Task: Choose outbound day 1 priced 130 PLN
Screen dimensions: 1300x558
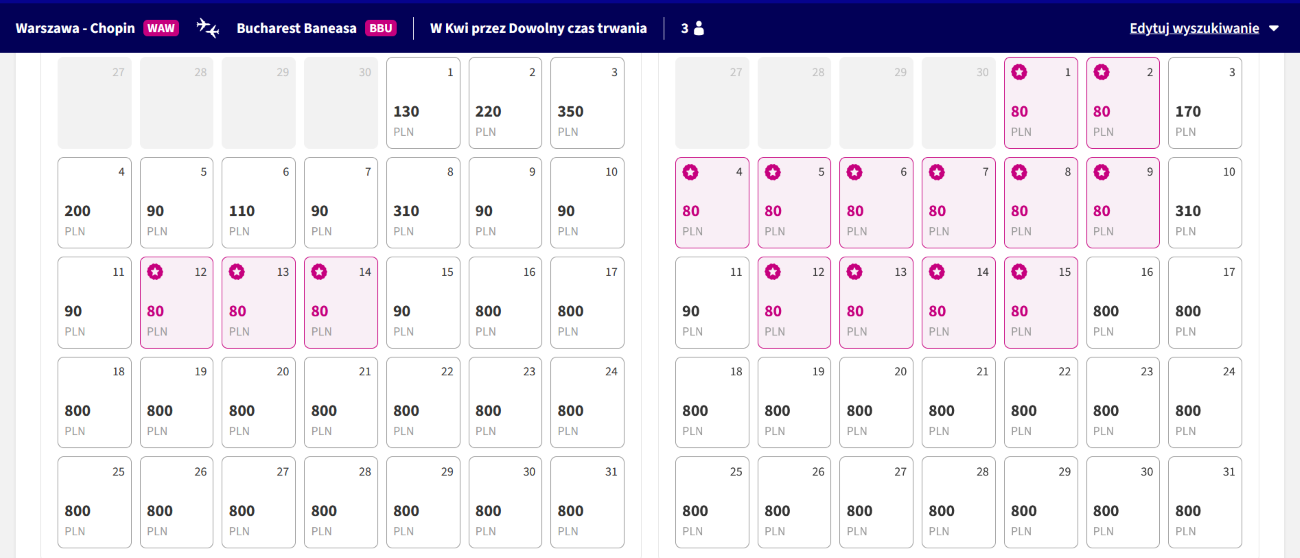Action: coord(423,103)
